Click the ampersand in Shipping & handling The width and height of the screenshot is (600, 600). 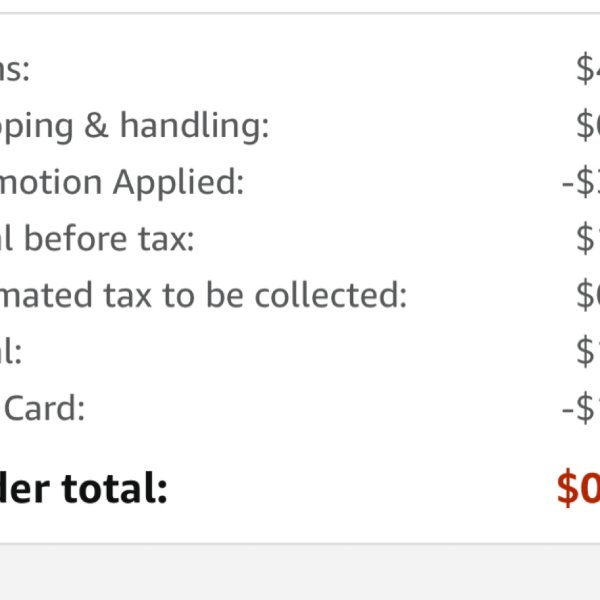click(96, 125)
